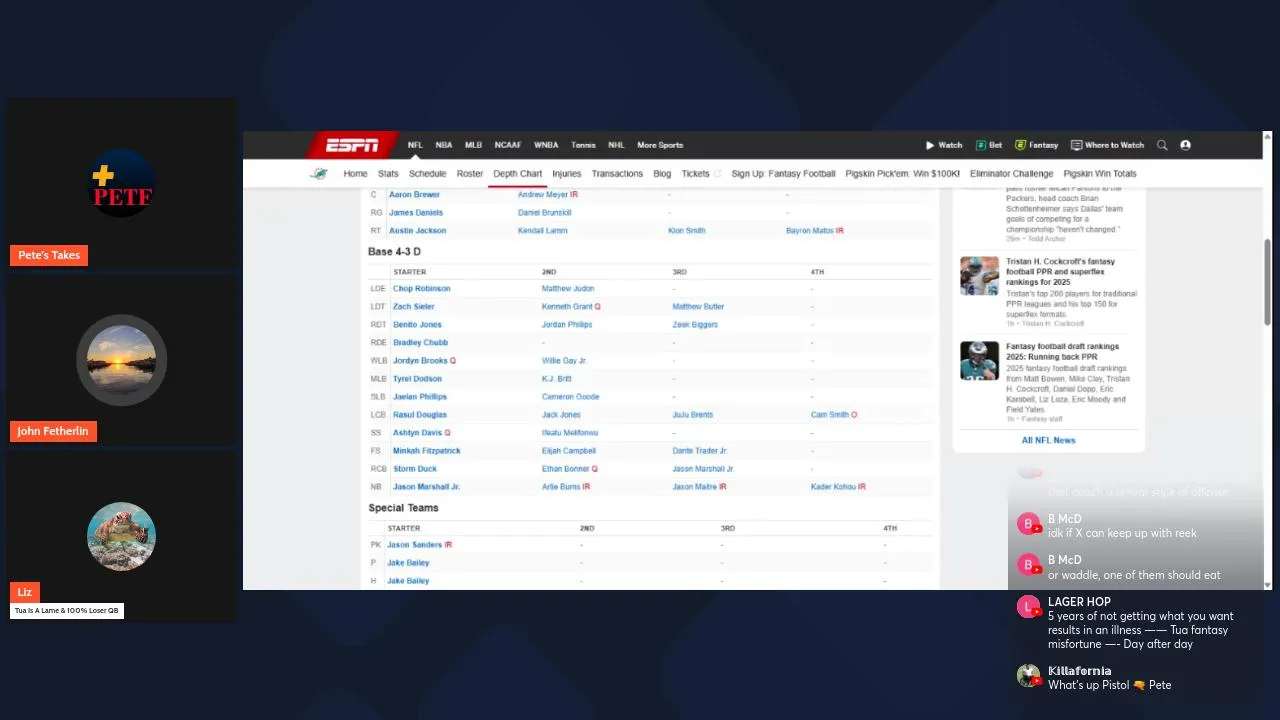This screenshot has height=720, width=1280.
Task: Open Jordyn Brooks player link
Action: pos(420,361)
